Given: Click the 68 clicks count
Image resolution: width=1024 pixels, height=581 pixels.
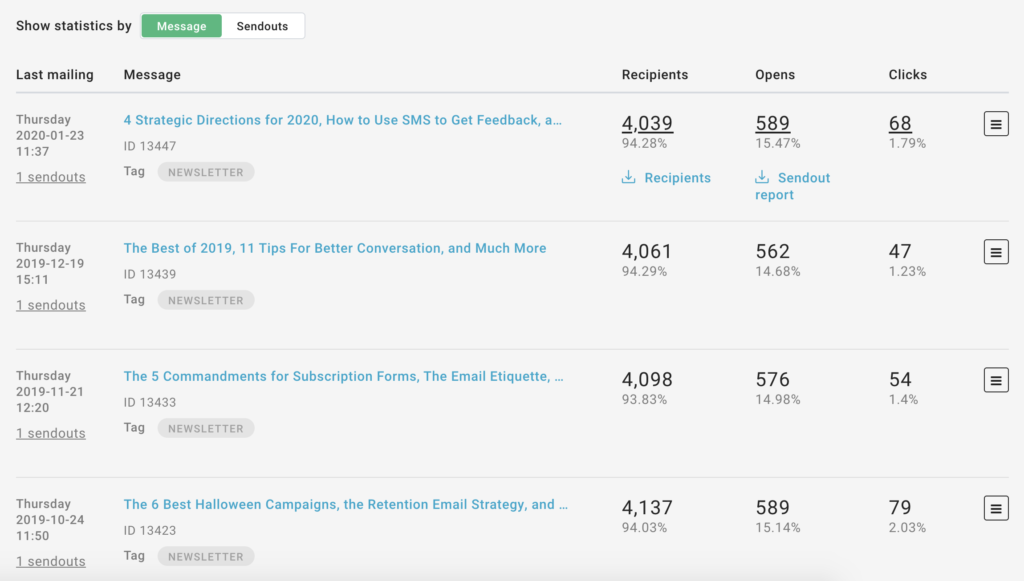Looking at the screenshot, I should coord(900,123).
